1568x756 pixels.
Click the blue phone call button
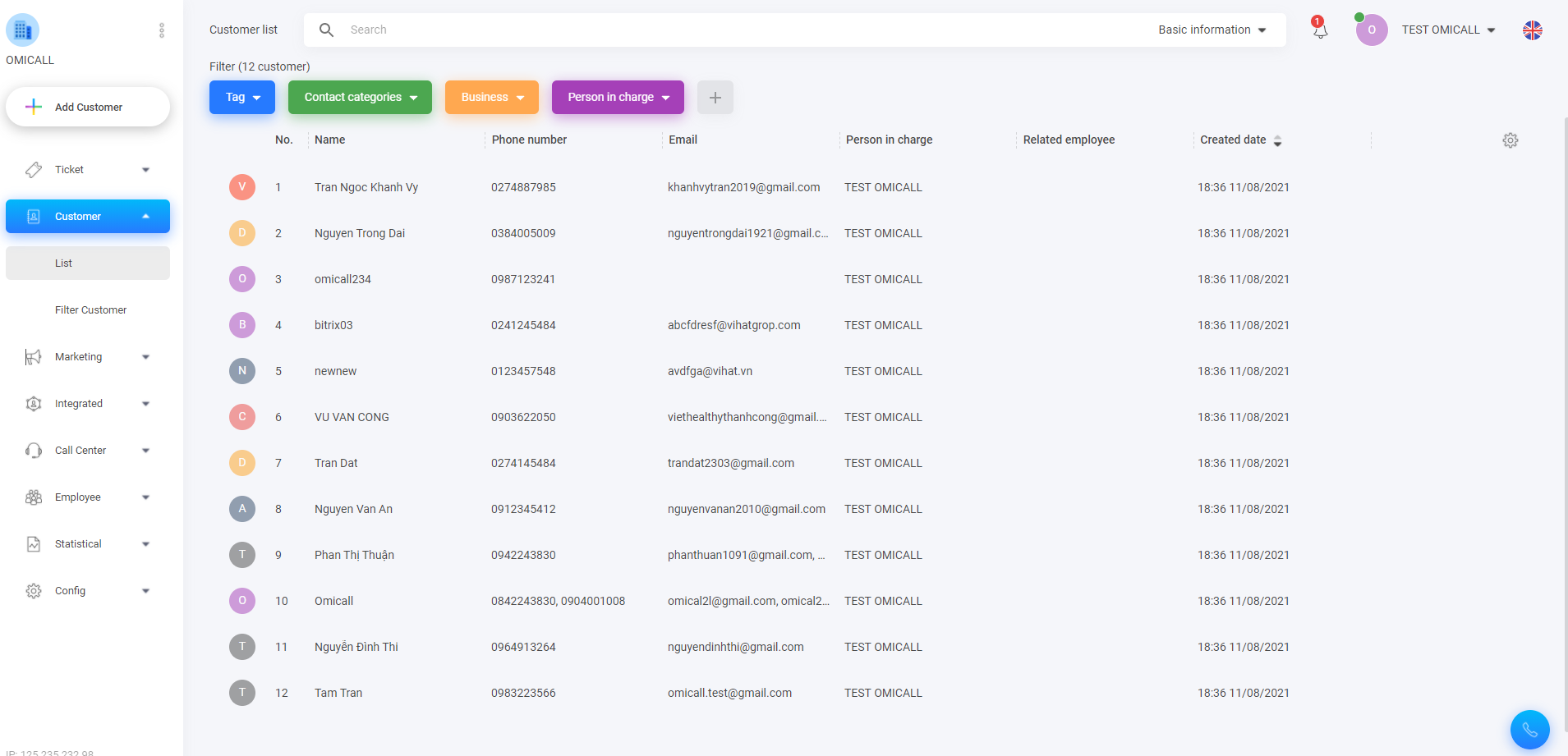click(1529, 729)
